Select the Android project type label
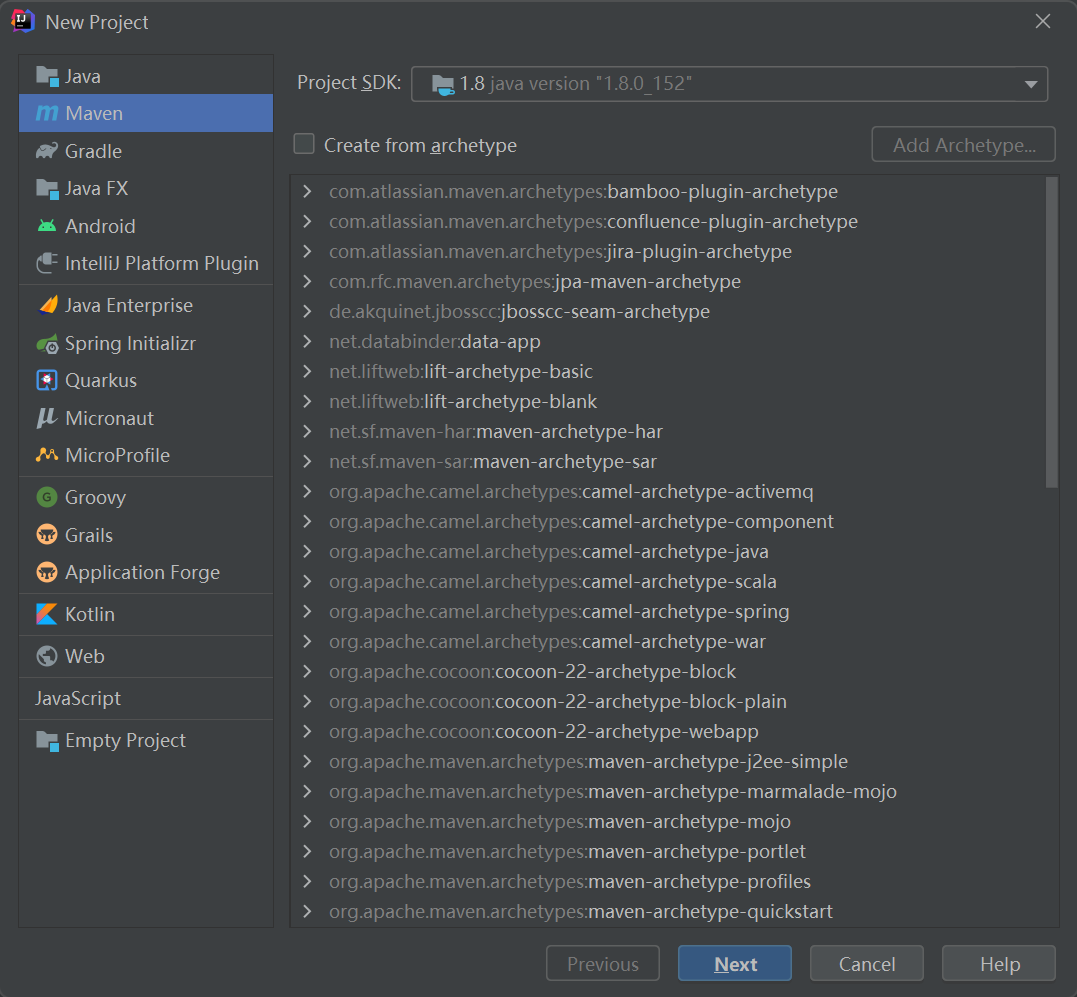This screenshot has height=997, width=1077. click(x=100, y=226)
